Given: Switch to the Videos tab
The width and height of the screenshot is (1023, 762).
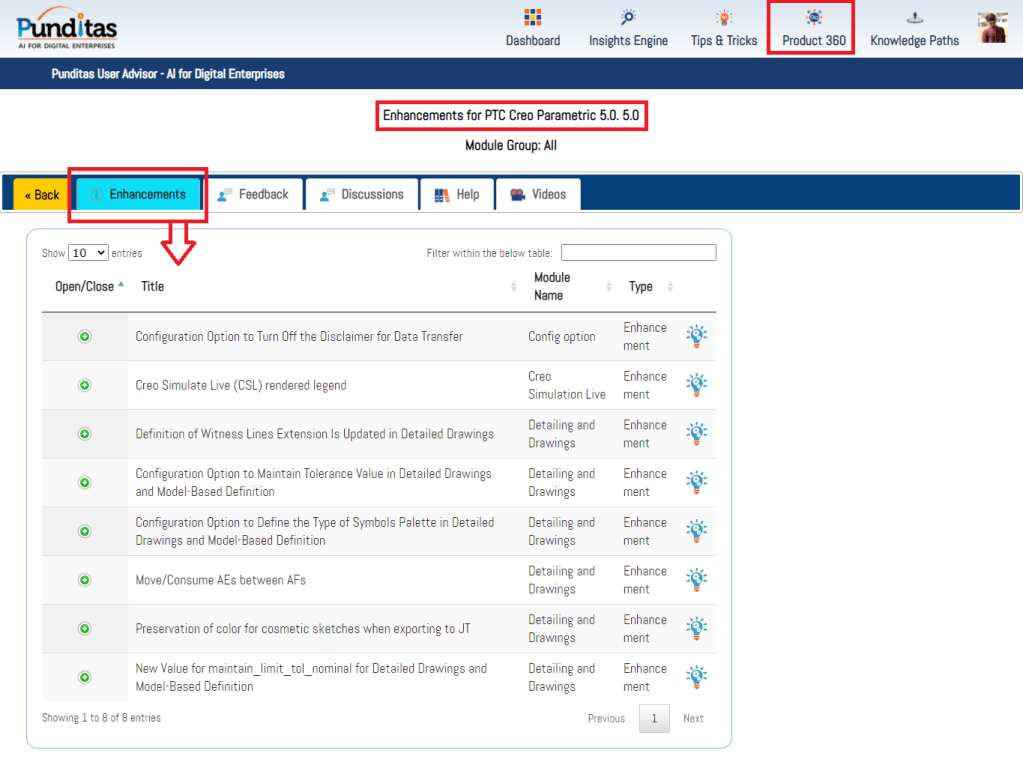Looking at the screenshot, I should click(538, 194).
